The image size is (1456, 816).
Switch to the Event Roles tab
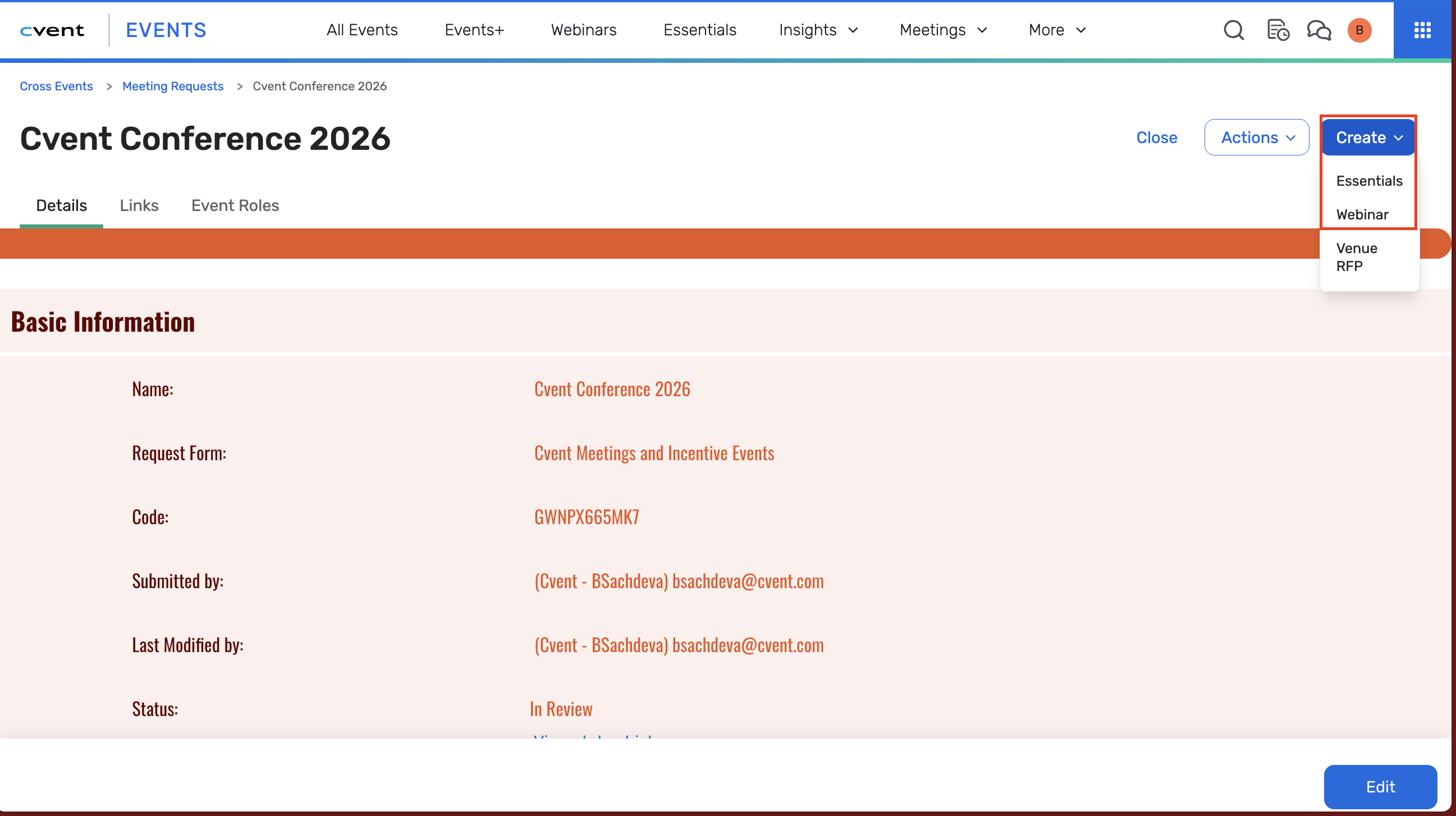(235, 205)
